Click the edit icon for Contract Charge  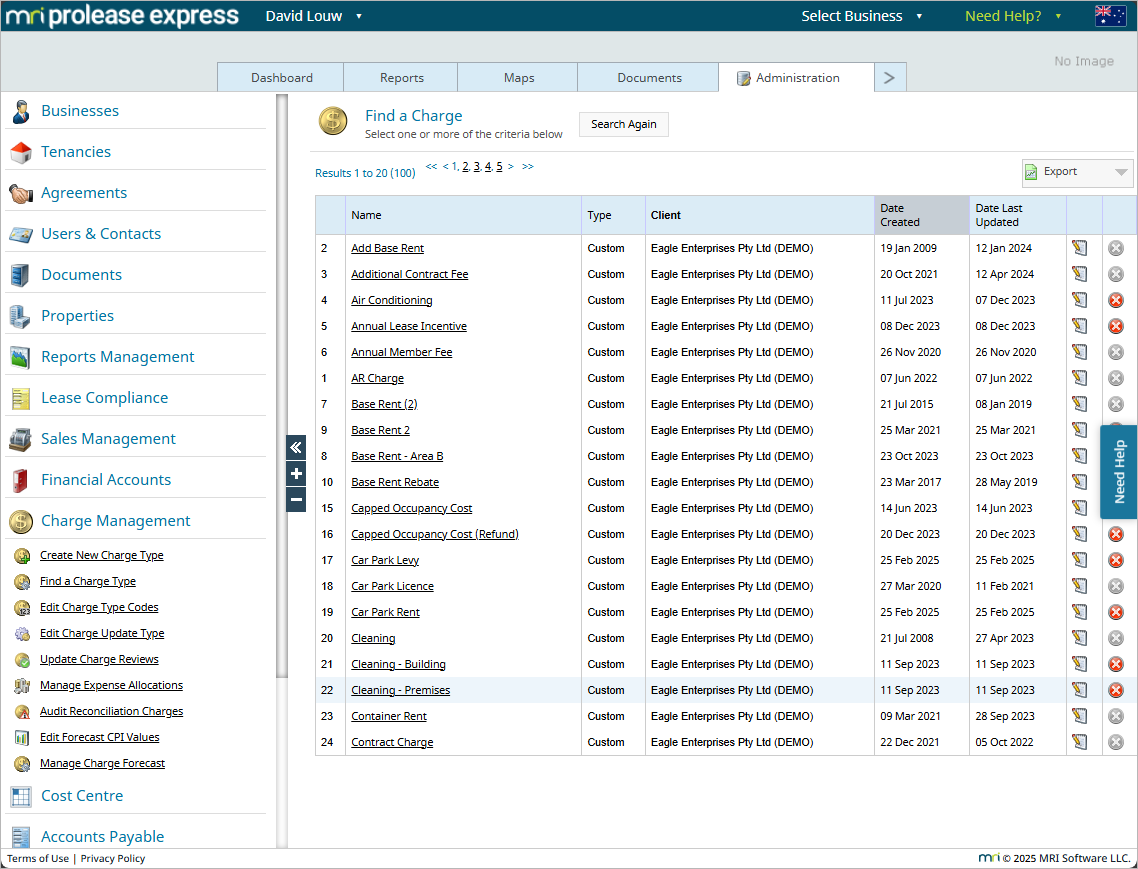[x=1079, y=743]
